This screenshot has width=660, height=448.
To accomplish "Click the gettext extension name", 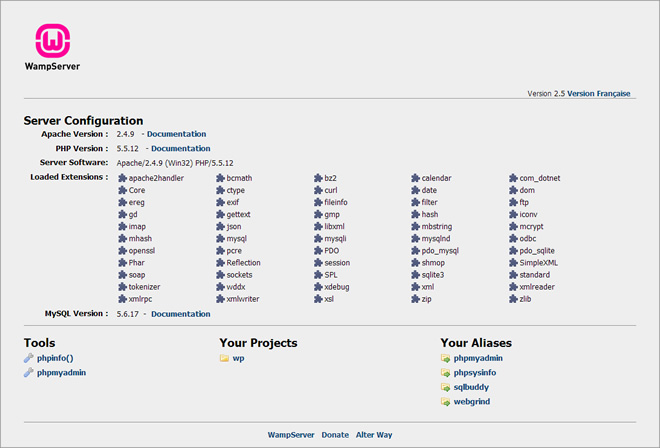I will pos(238,215).
